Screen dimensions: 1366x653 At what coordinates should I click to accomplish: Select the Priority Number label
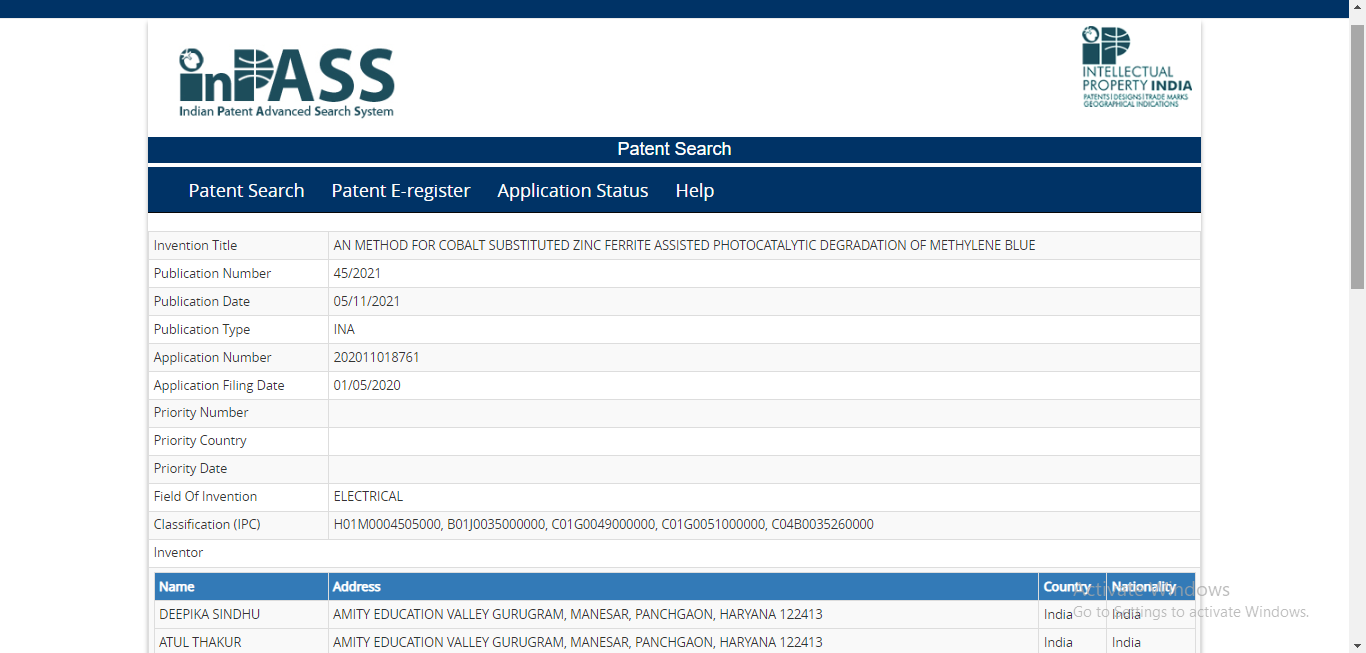pyautogui.click(x=201, y=412)
